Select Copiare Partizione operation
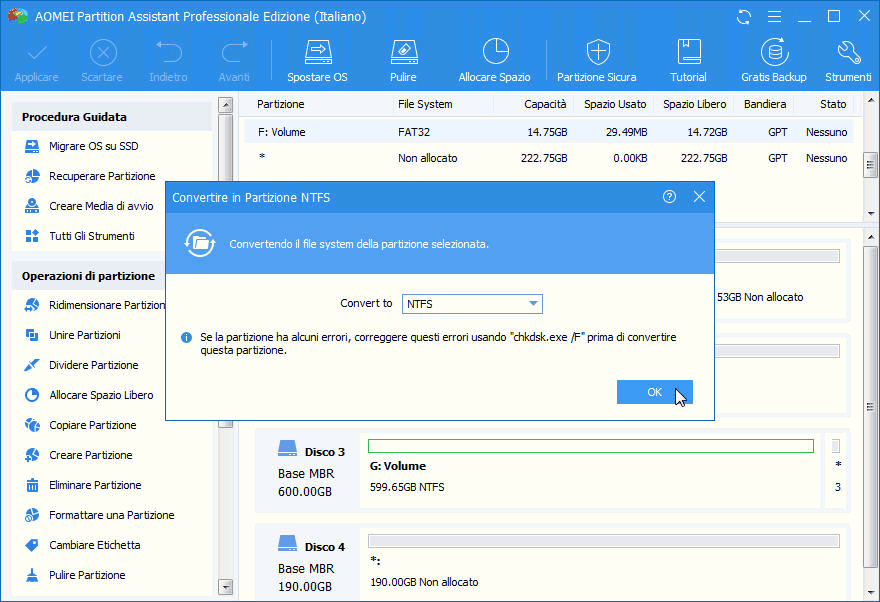The width and height of the screenshot is (880, 602). [x=81, y=425]
